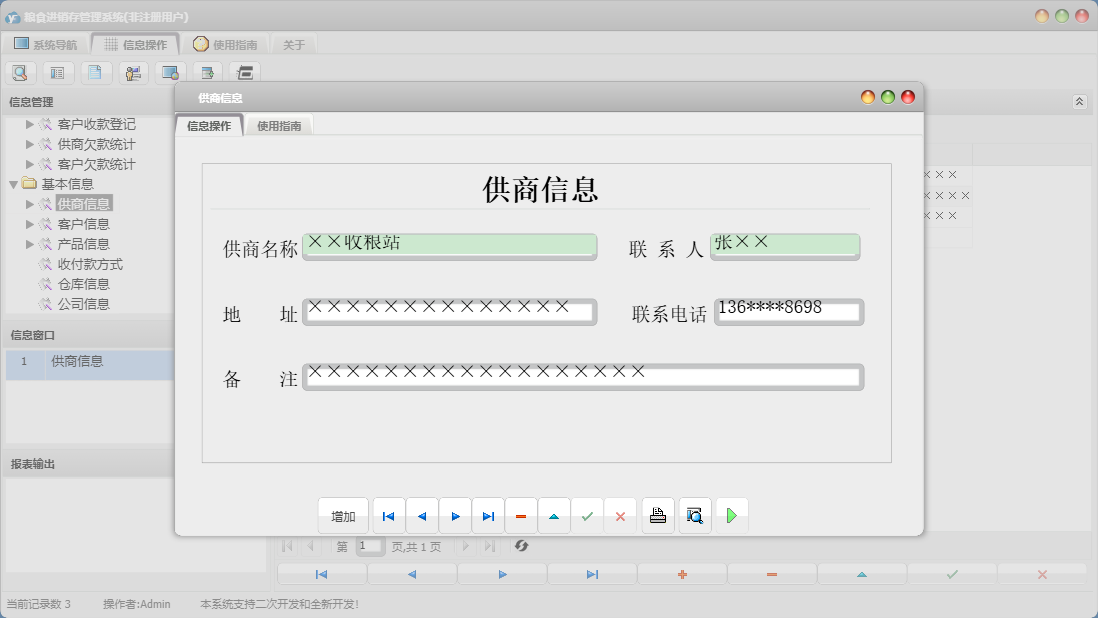Select 公司信息 in tree
The image size is (1098, 618).
pos(83,304)
